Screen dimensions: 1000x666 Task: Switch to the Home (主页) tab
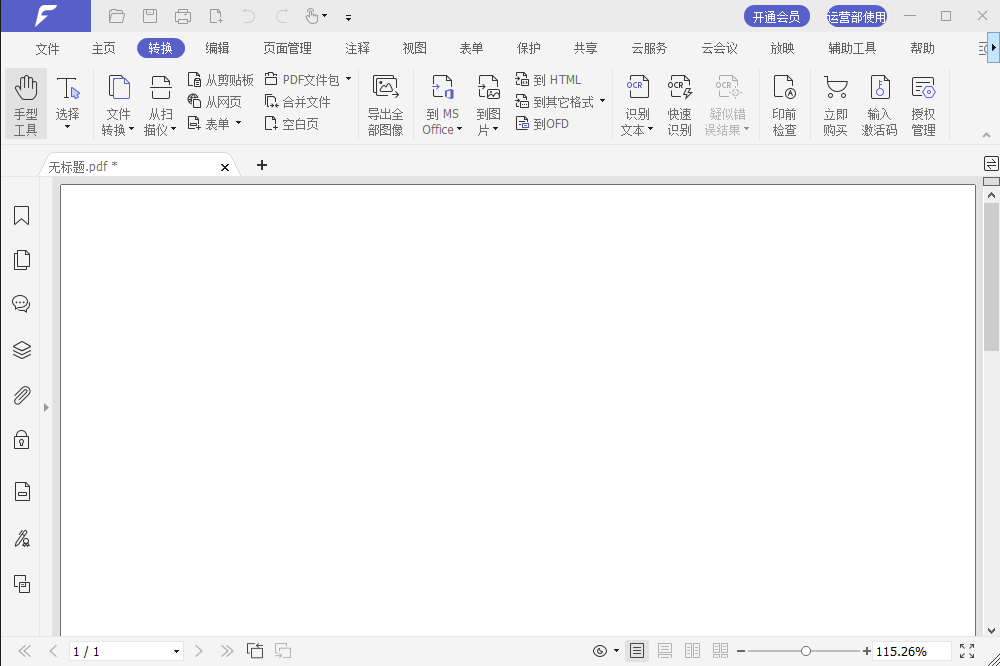103,48
